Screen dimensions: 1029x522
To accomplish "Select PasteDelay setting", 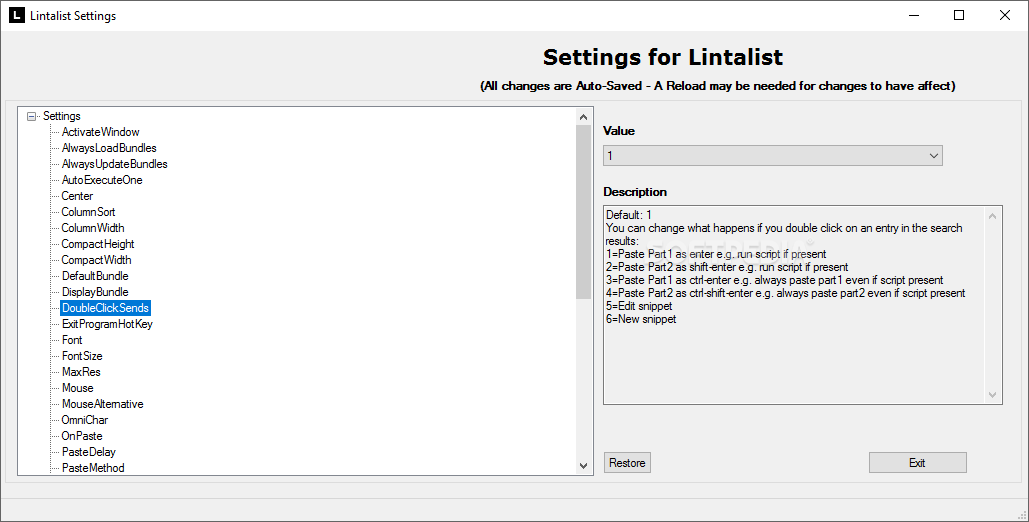I will click(x=89, y=452).
